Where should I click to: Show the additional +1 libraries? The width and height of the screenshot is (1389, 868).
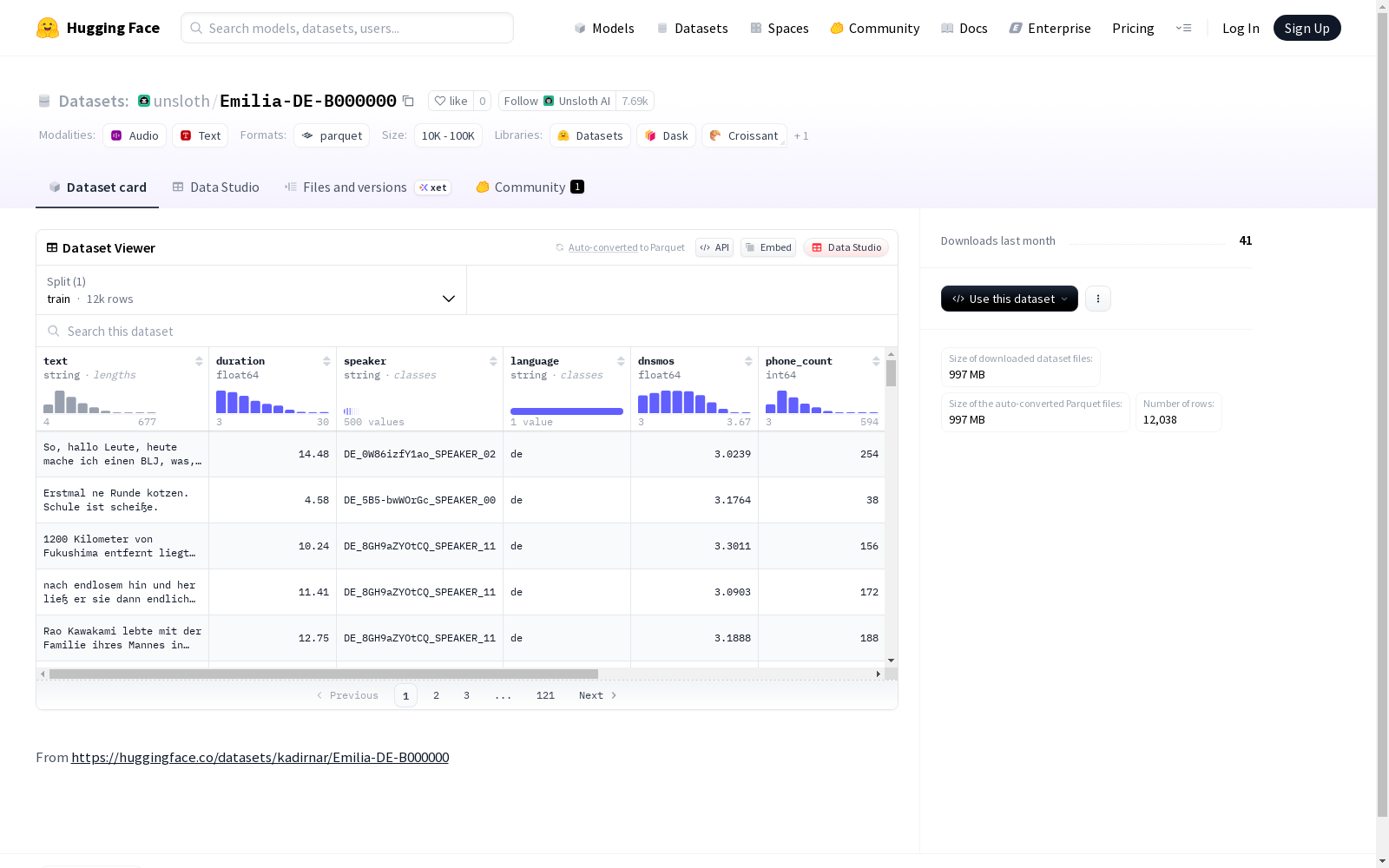pos(801,136)
